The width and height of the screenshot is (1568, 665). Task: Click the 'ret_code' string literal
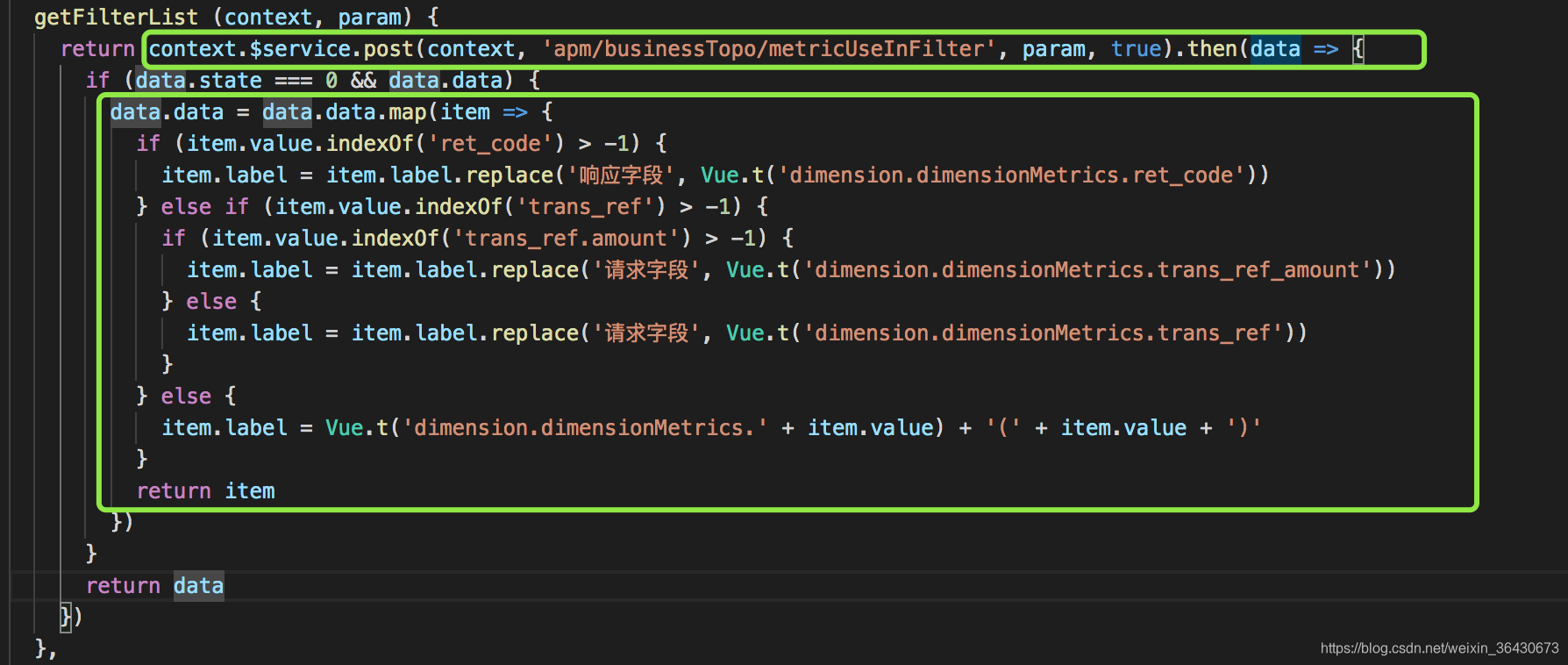coord(490,144)
